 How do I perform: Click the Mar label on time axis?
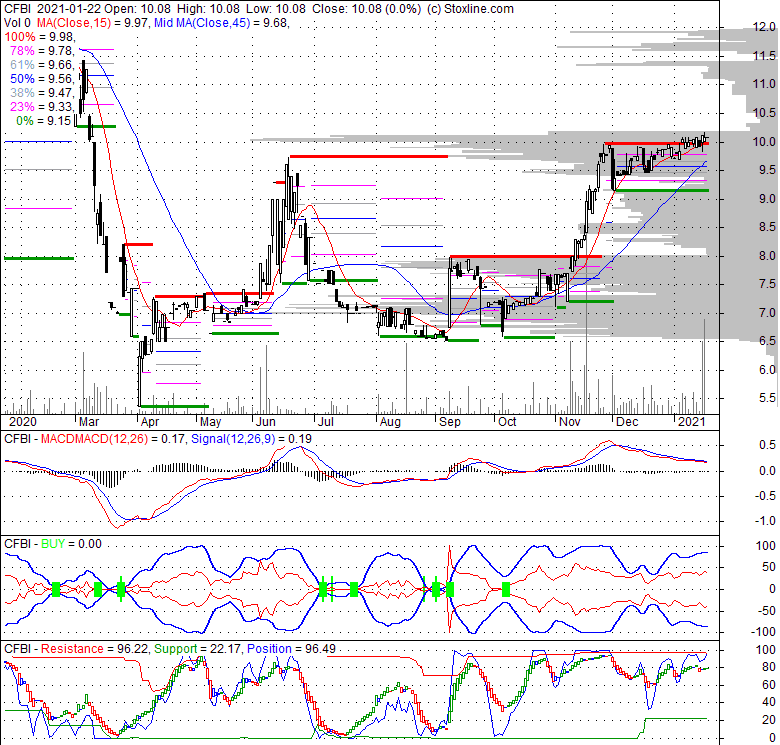[x=89, y=422]
